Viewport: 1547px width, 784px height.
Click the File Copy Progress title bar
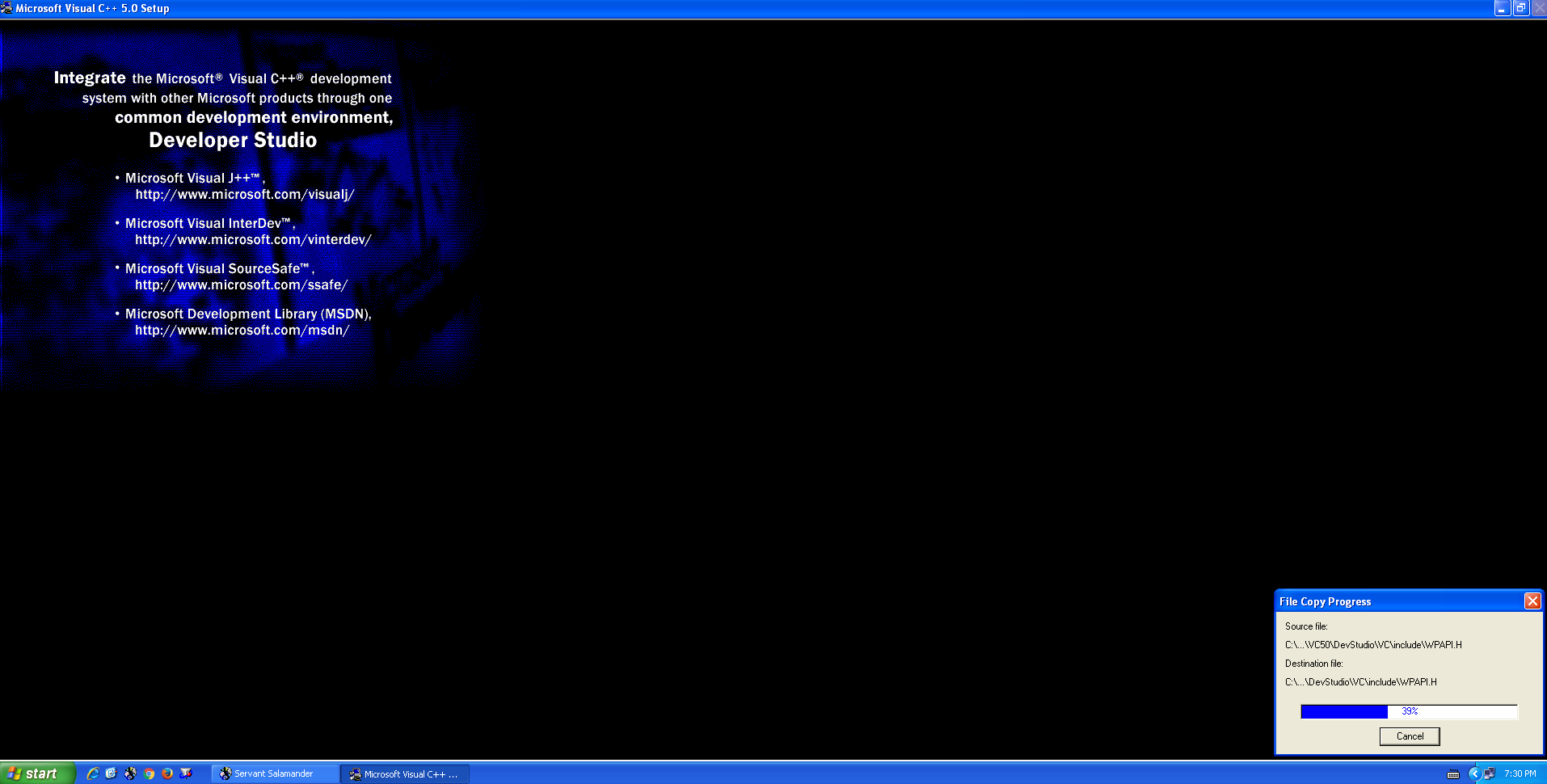1400,601
